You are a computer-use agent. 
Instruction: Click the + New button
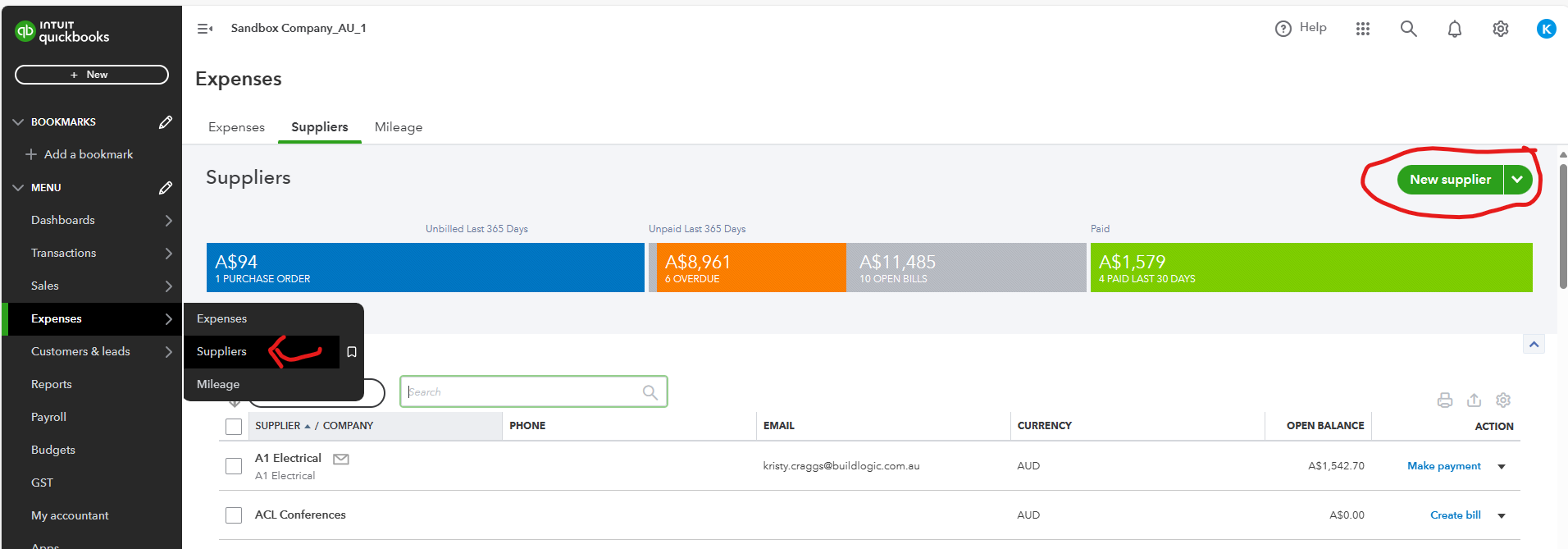tap(92, 75)
